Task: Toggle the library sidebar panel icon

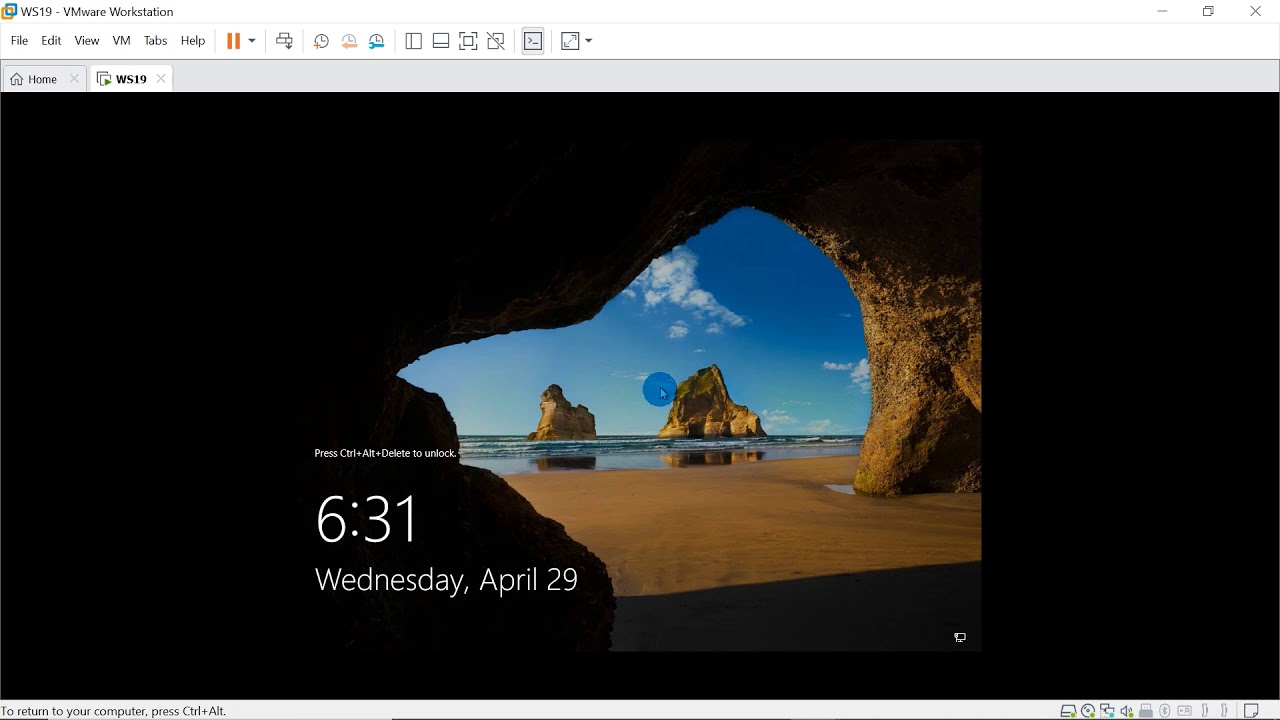Action: pyautogui.click(x=413, y=41)
